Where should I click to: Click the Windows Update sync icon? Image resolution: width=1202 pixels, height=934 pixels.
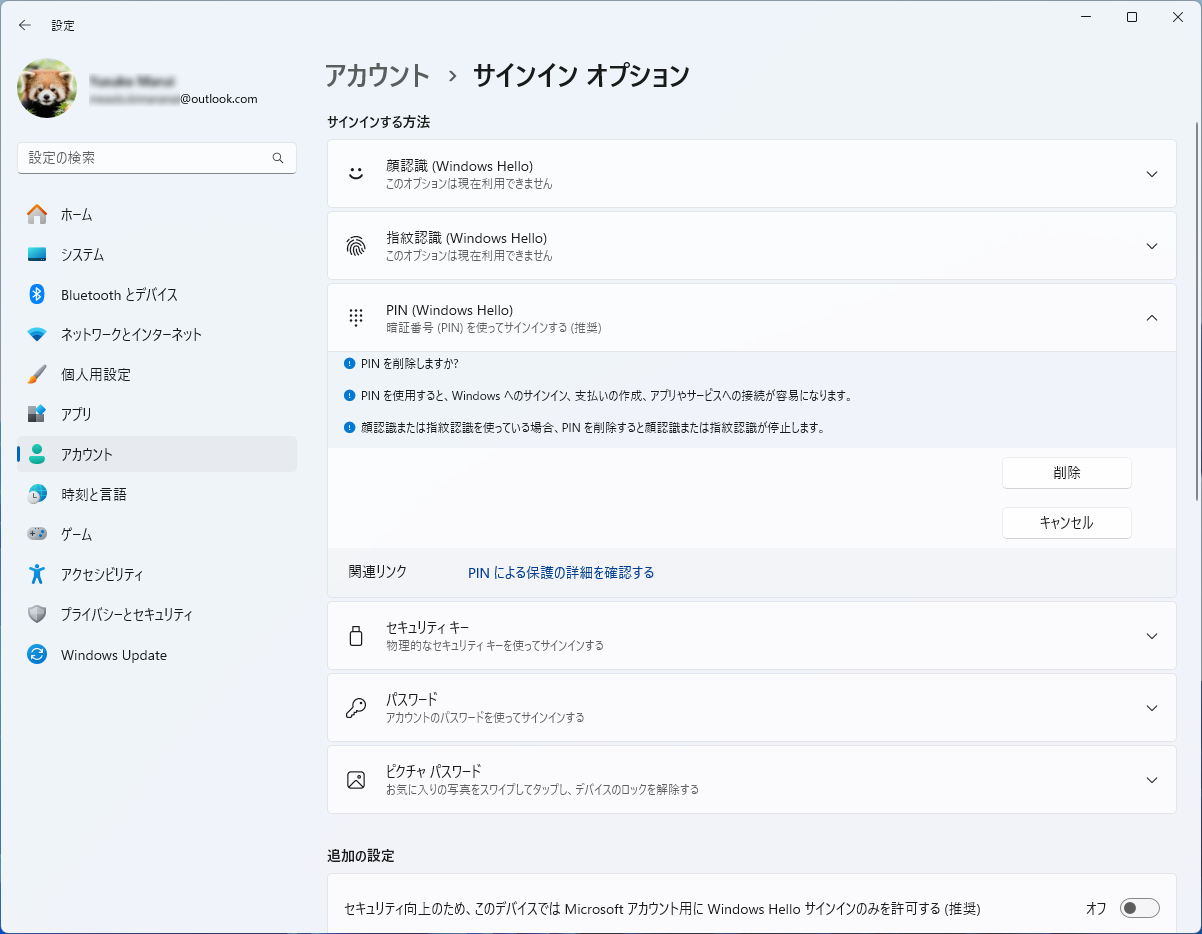pyautogui.click(x=37, y=655)
